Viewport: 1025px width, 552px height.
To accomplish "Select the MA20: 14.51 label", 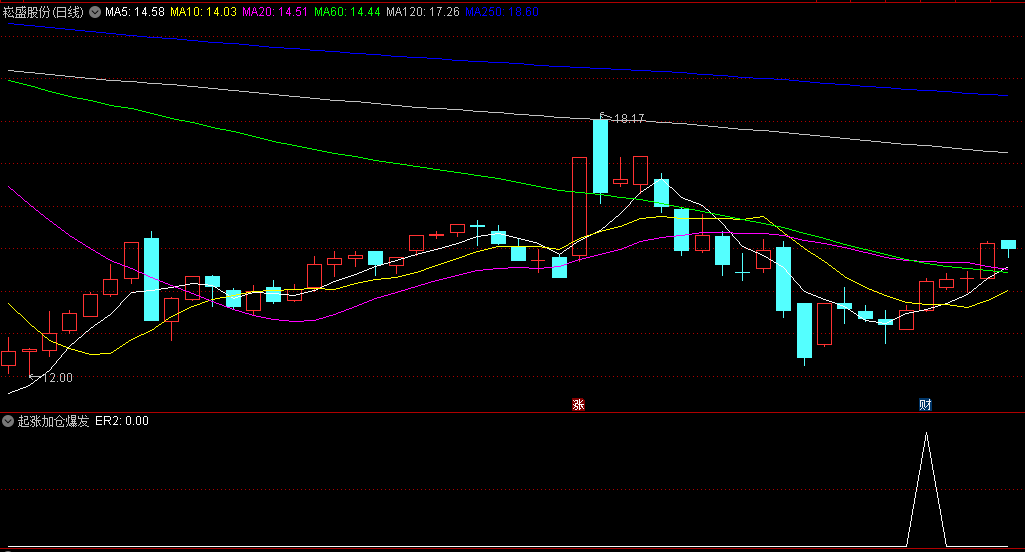I will point(275,12).
